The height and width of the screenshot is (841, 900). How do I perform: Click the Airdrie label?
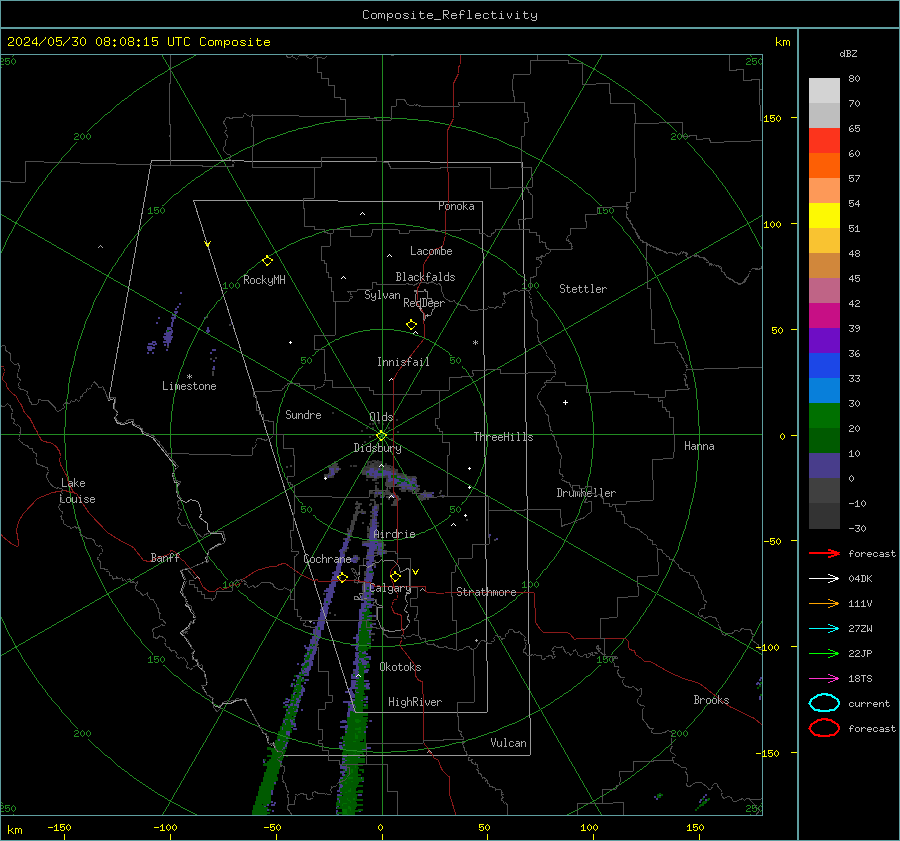[394, 534]
